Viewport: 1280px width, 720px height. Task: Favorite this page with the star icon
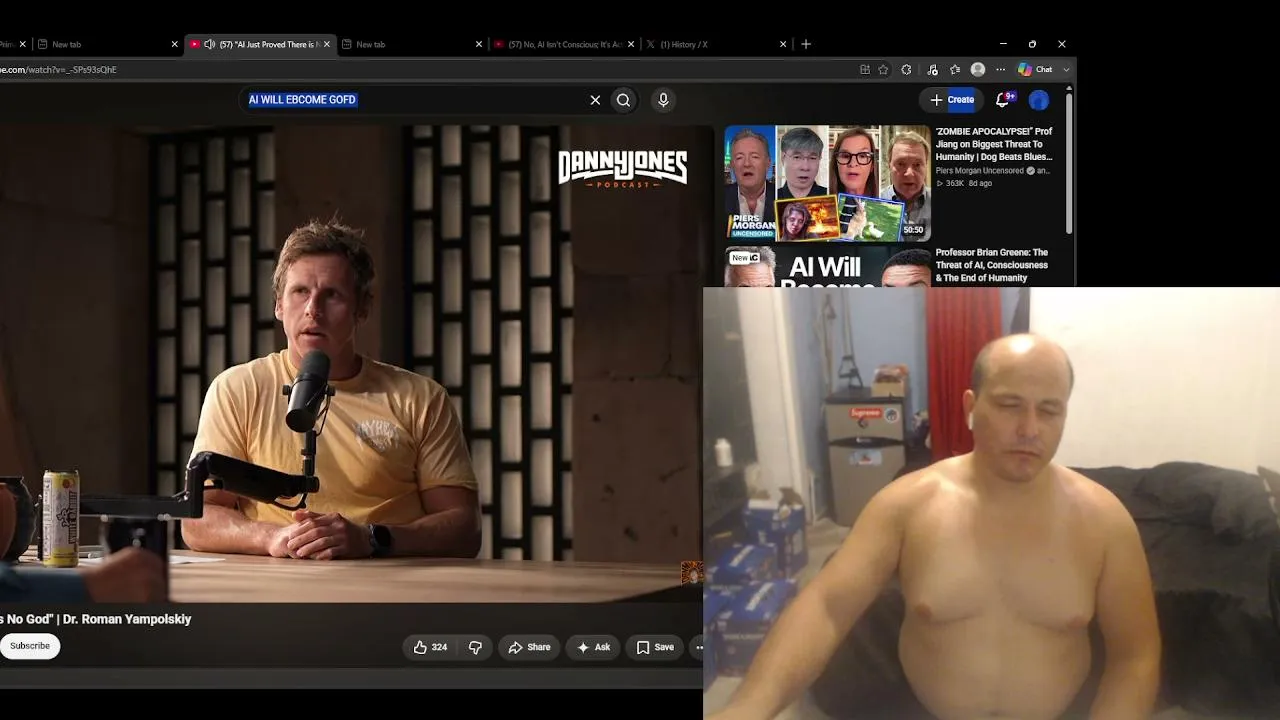(883, 70)
